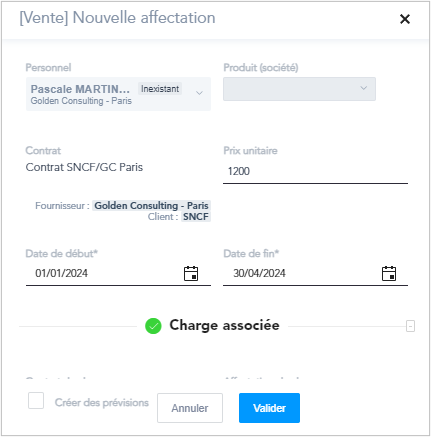
Task: Collapse the Charge associée section
Action: [x=410, y=326]
